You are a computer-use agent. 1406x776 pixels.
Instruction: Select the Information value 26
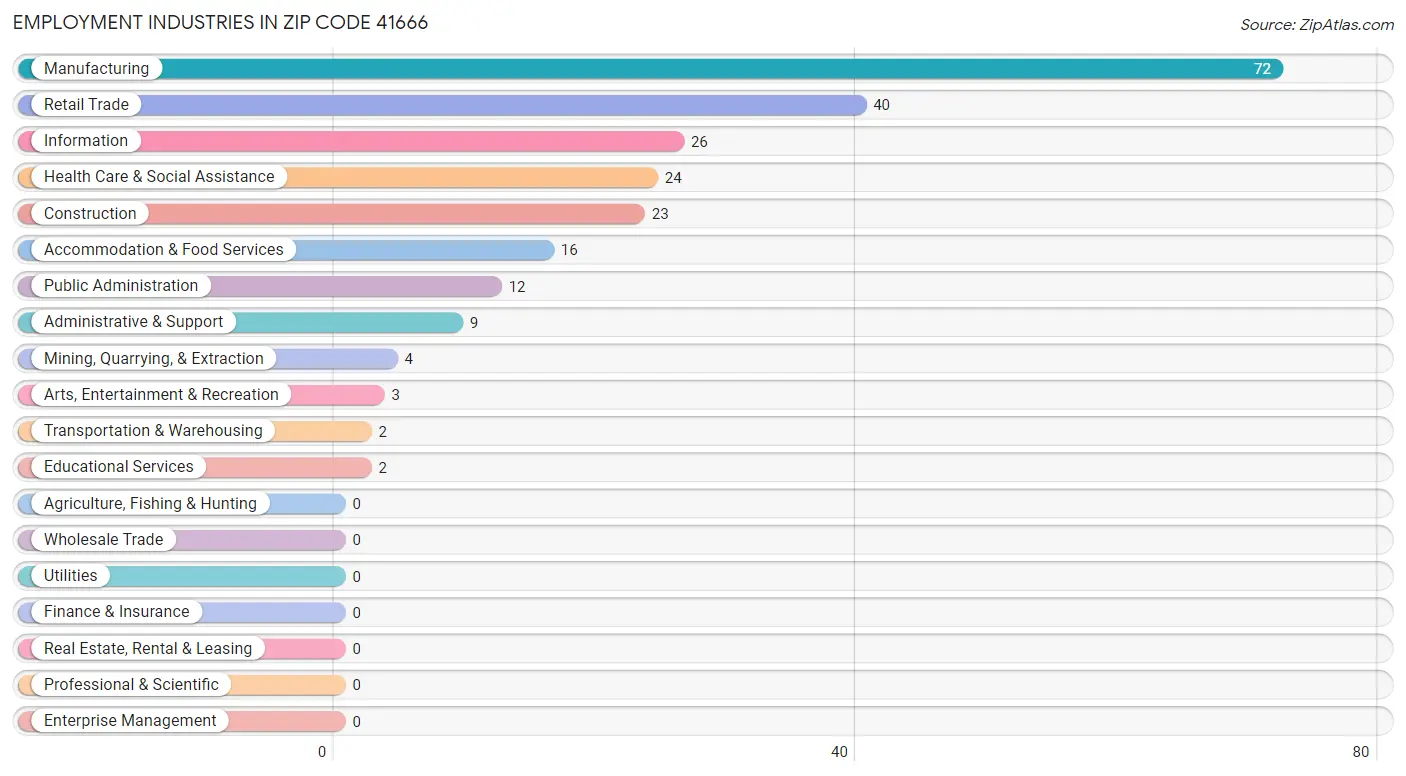click(699, 142)
